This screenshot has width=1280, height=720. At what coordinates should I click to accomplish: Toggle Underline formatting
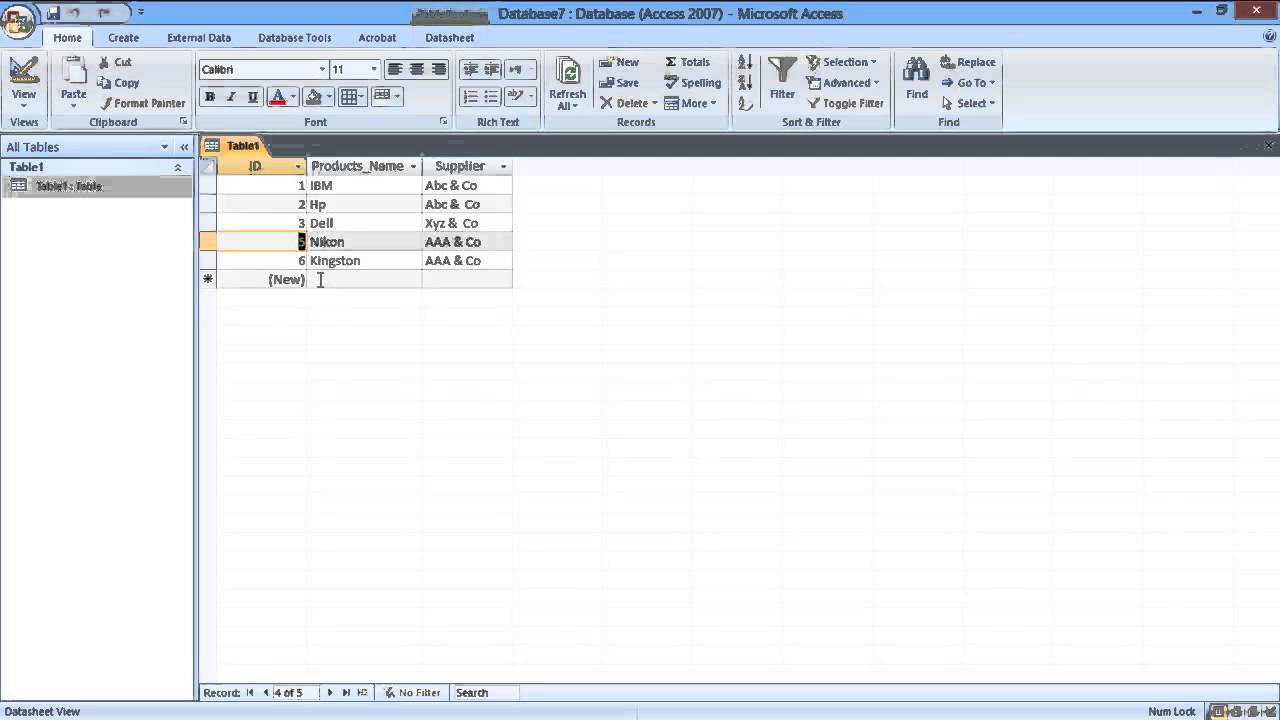click(252, 97)
